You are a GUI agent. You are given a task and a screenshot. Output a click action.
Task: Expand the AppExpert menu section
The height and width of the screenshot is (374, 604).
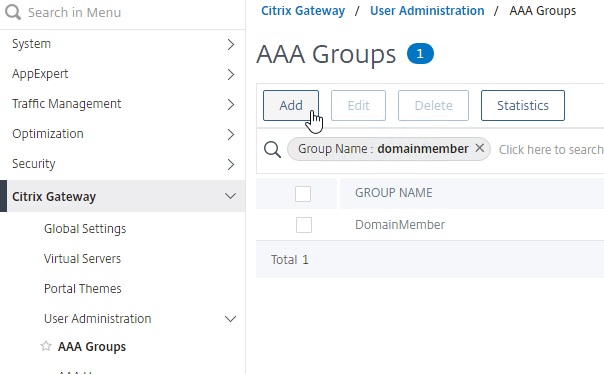[x=231, y=74]
